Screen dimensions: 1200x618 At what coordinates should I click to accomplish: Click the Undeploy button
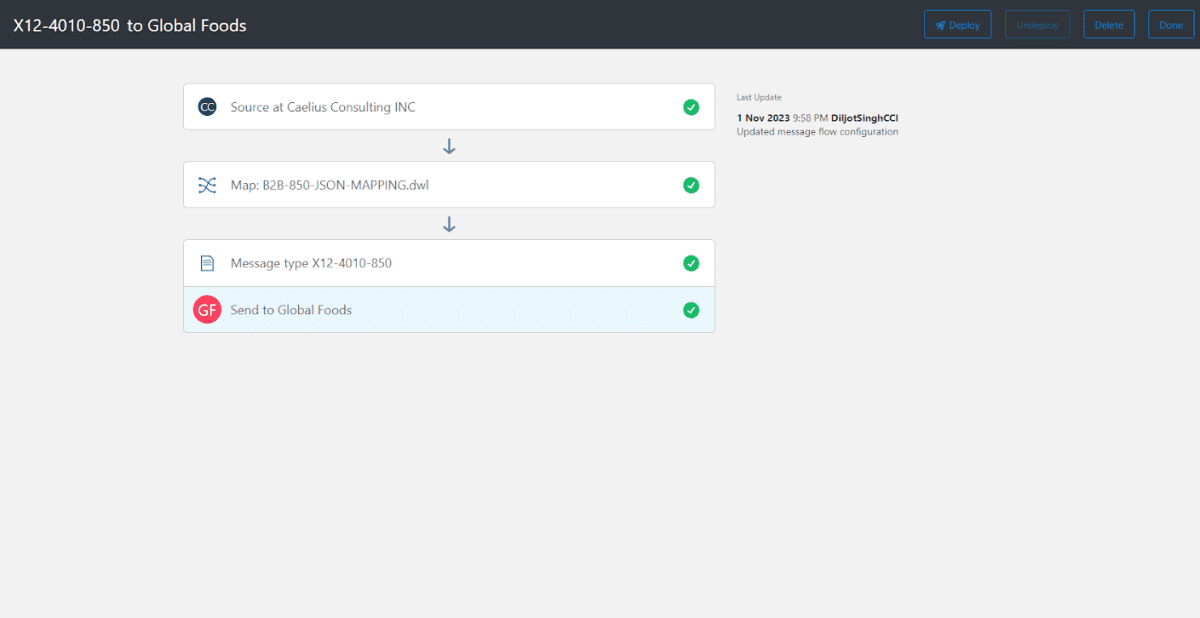(x=1037, y=25)
